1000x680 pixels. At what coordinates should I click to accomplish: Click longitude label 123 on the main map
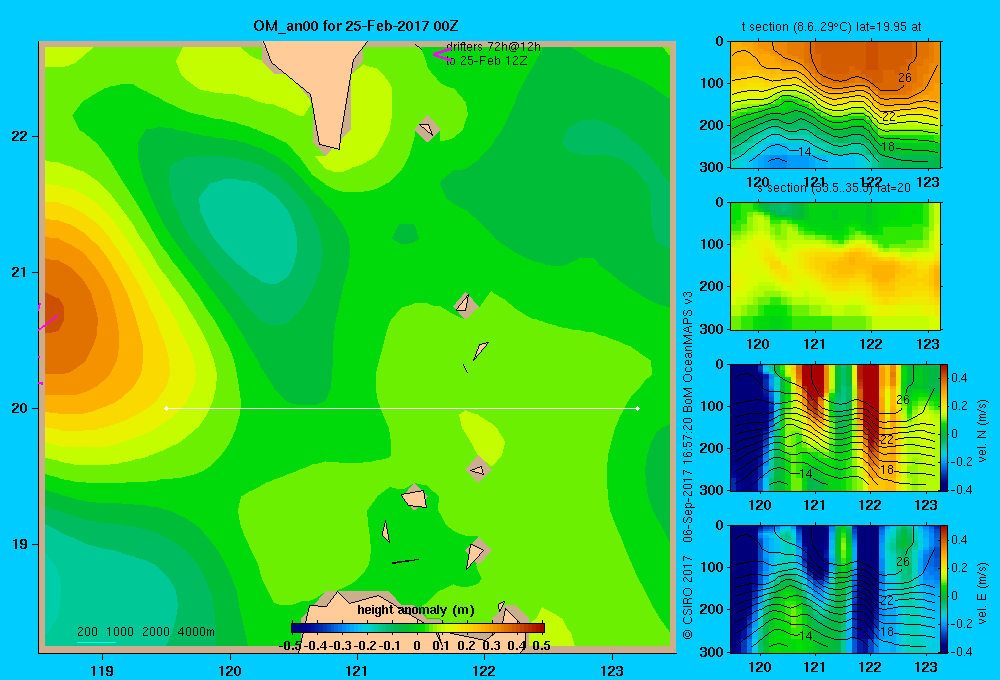[x=612, y=670]
